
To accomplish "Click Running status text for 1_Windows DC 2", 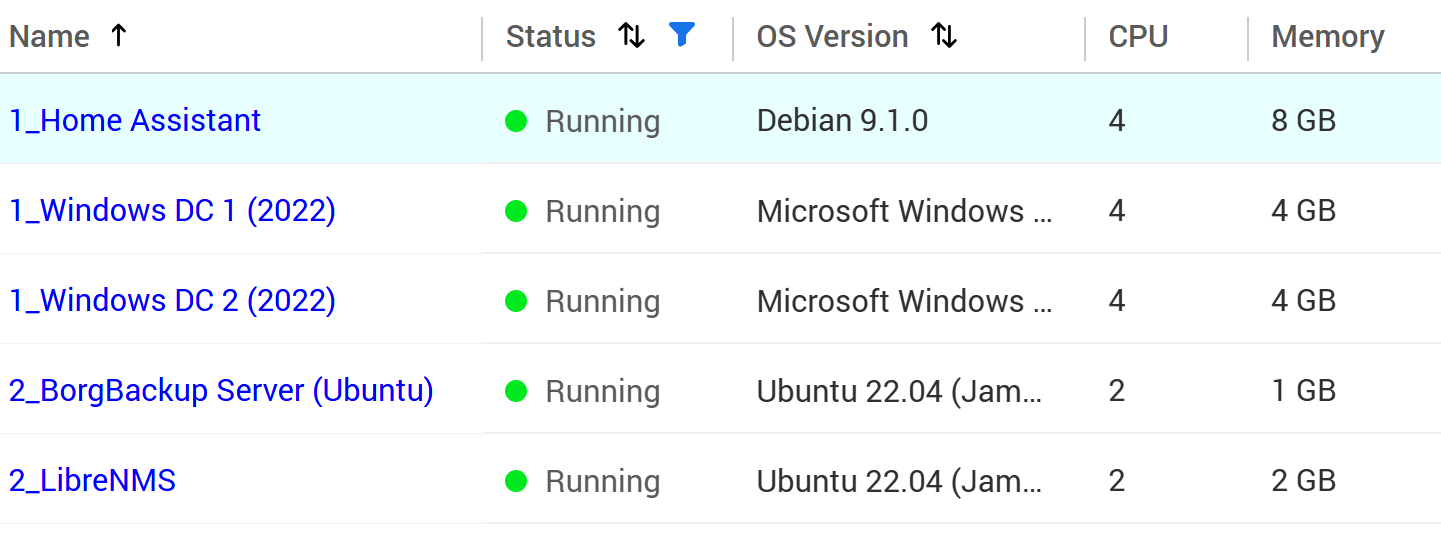I will point(602,302).
